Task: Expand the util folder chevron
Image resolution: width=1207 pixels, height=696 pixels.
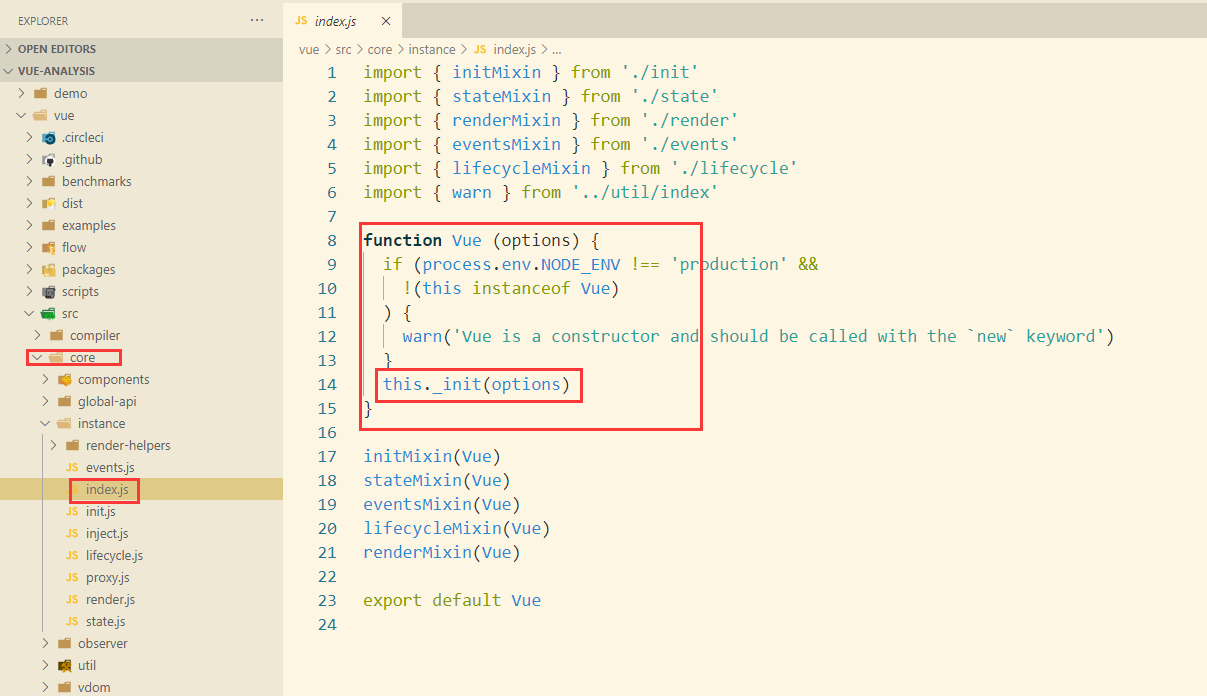Action: [46, 665]
